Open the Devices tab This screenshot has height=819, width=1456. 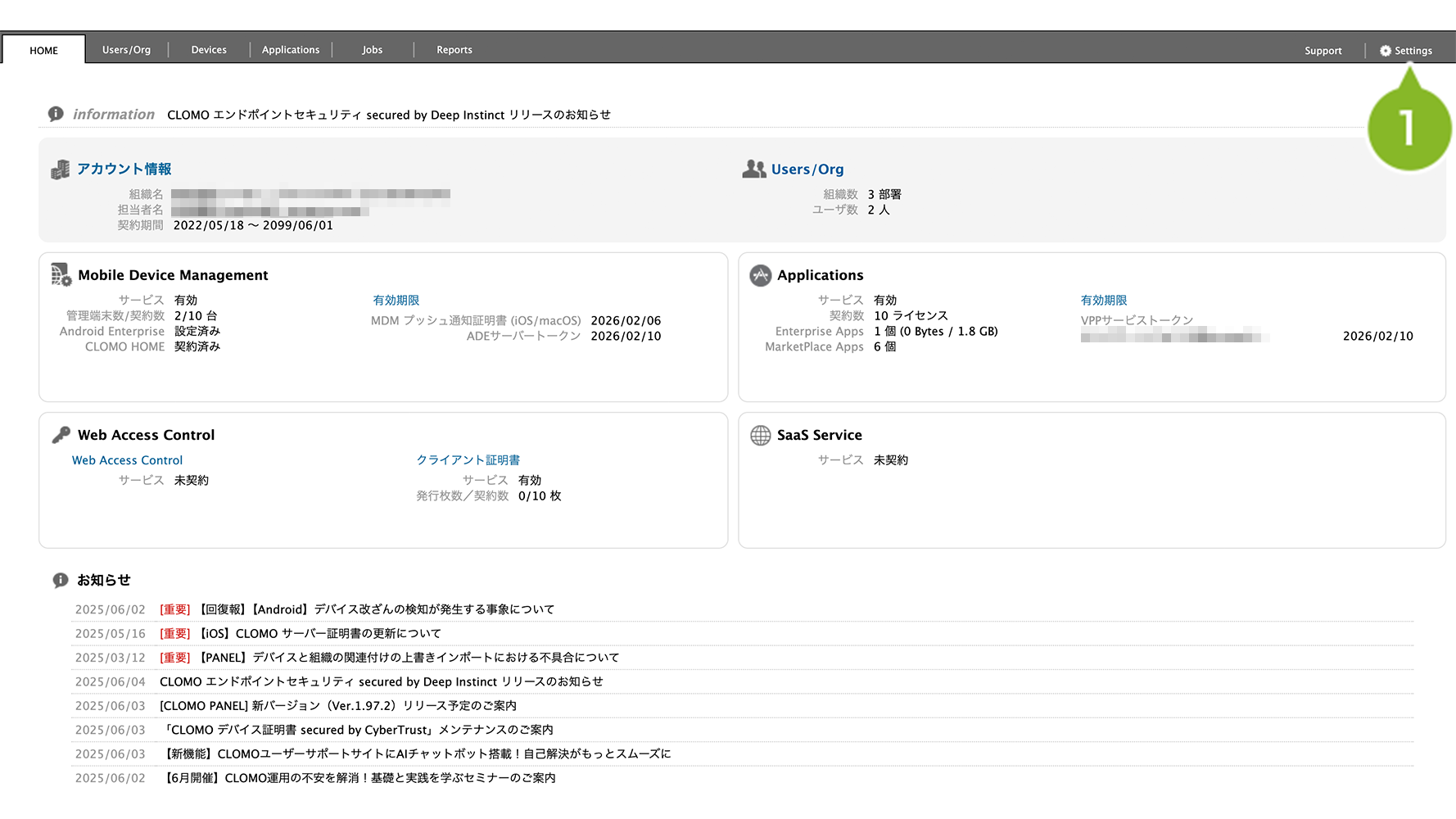[209, 50]
